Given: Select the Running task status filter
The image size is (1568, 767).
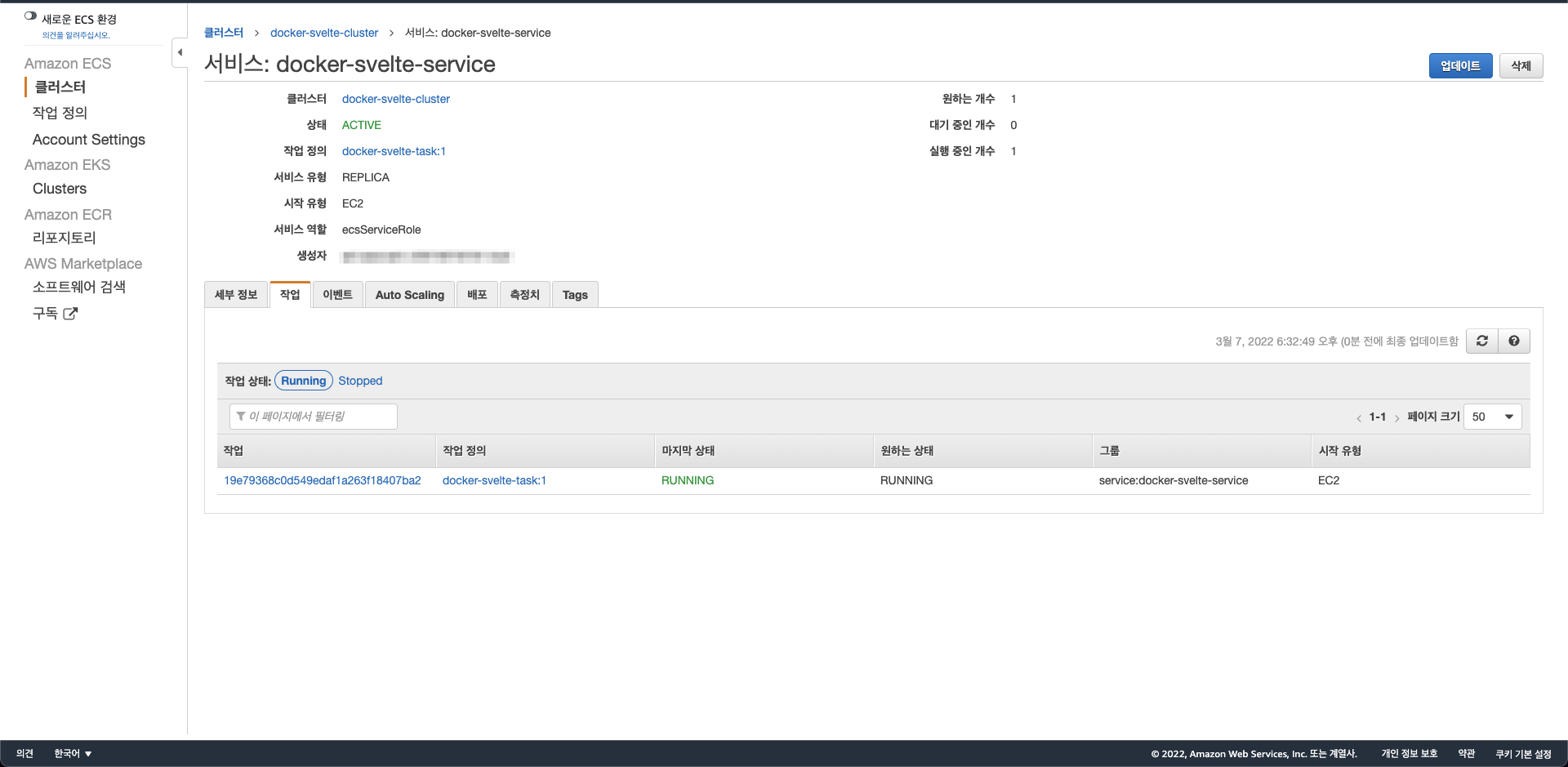Looking at the screenshot, I should (304, 381).
